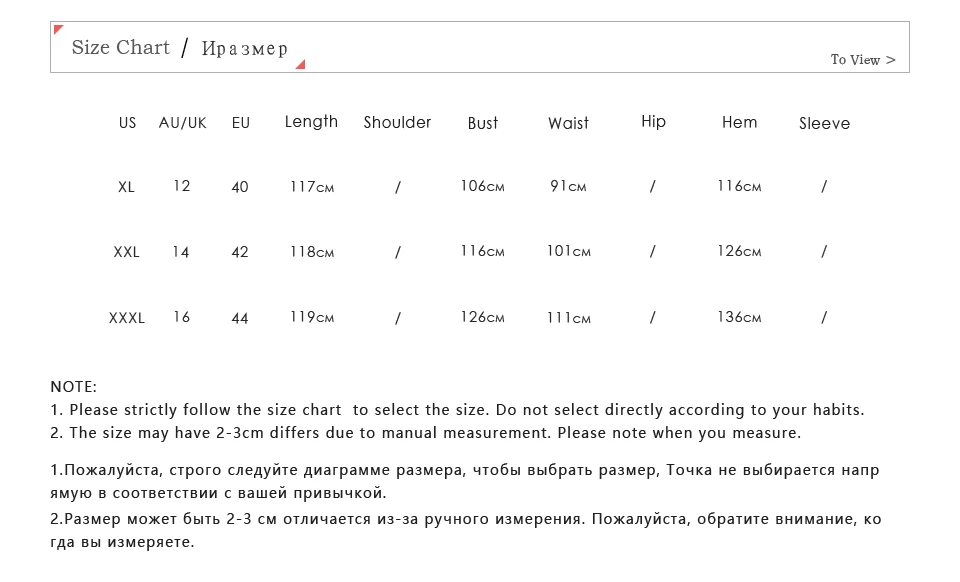This screenshot has width=960, height=582.
Task: Click the To View link
Action: [x=863, y=59]
